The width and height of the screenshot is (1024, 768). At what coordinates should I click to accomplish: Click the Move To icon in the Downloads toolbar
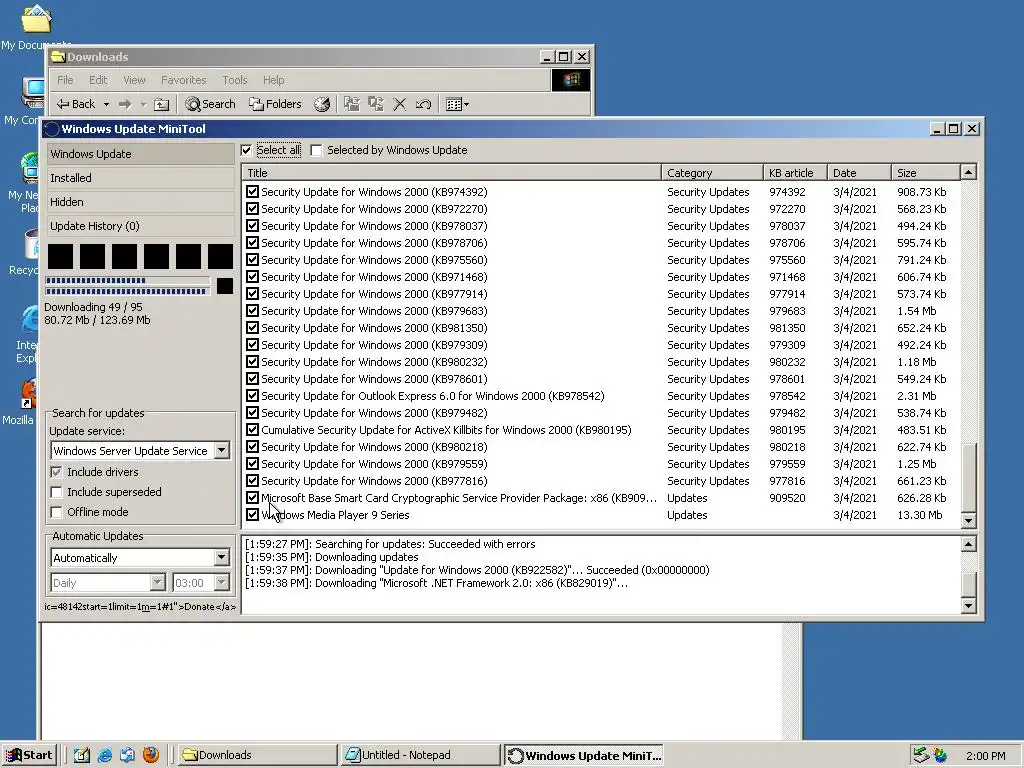[352, 104]
